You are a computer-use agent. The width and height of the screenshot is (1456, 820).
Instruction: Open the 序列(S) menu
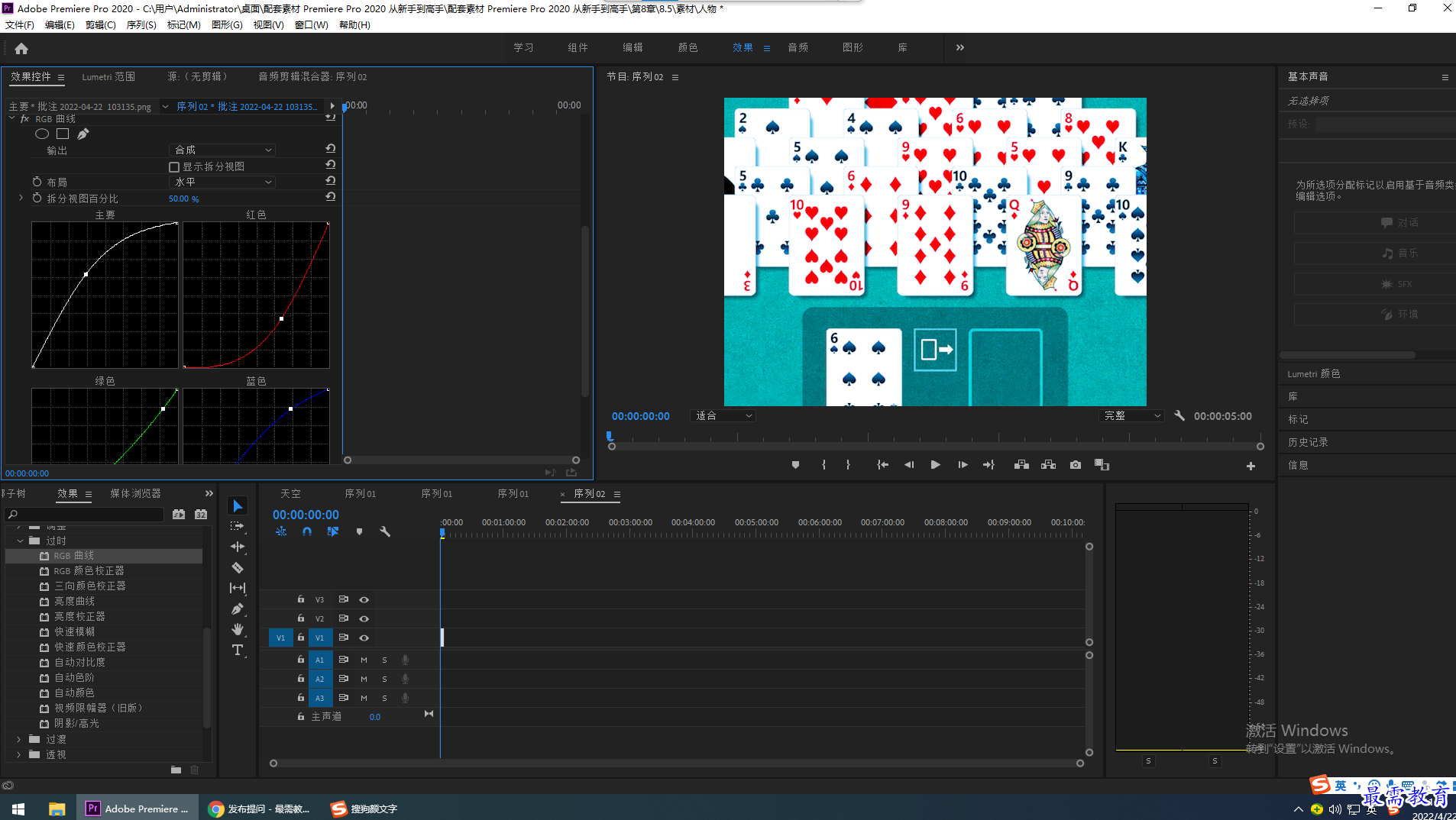[141, 24]
